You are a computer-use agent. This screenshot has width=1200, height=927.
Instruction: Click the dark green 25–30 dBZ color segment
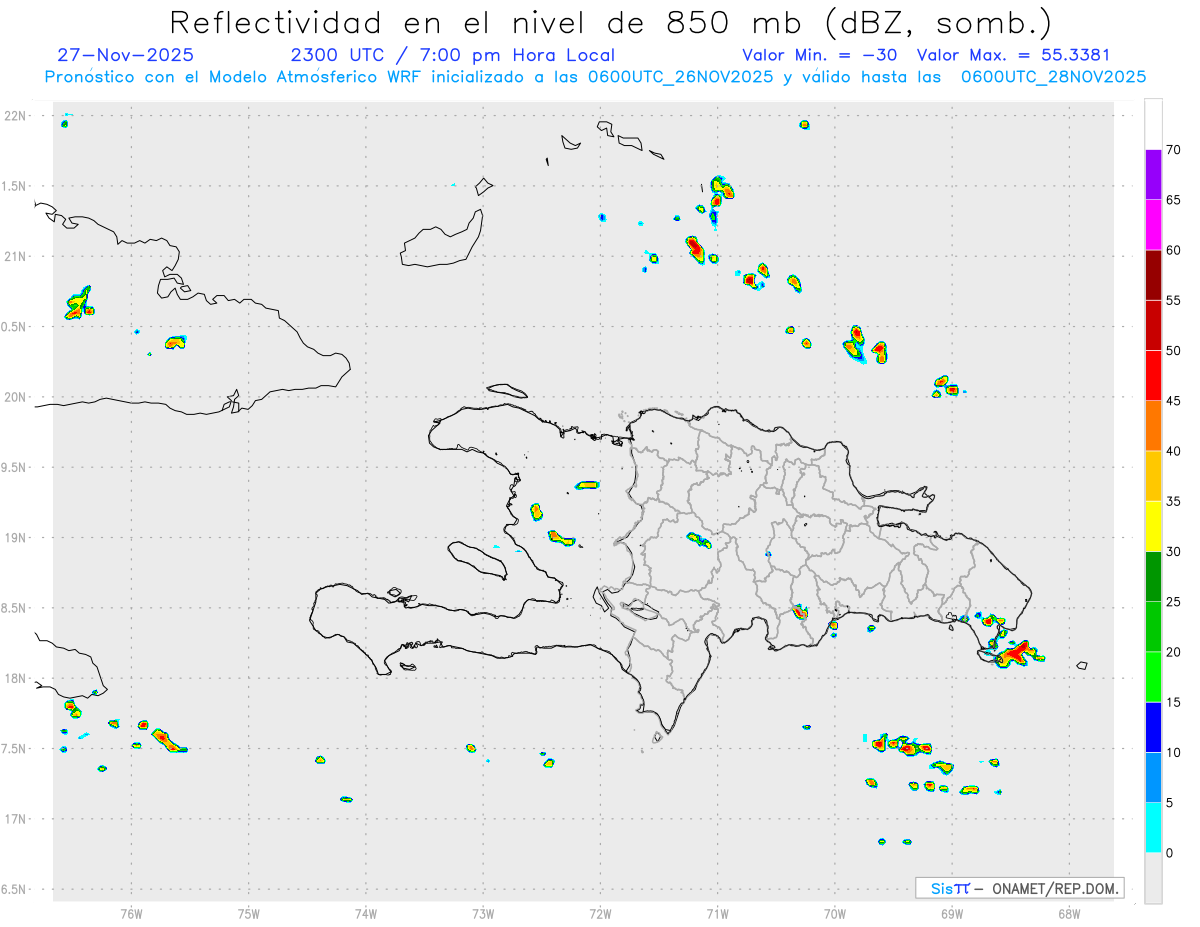pos(1153,576)
